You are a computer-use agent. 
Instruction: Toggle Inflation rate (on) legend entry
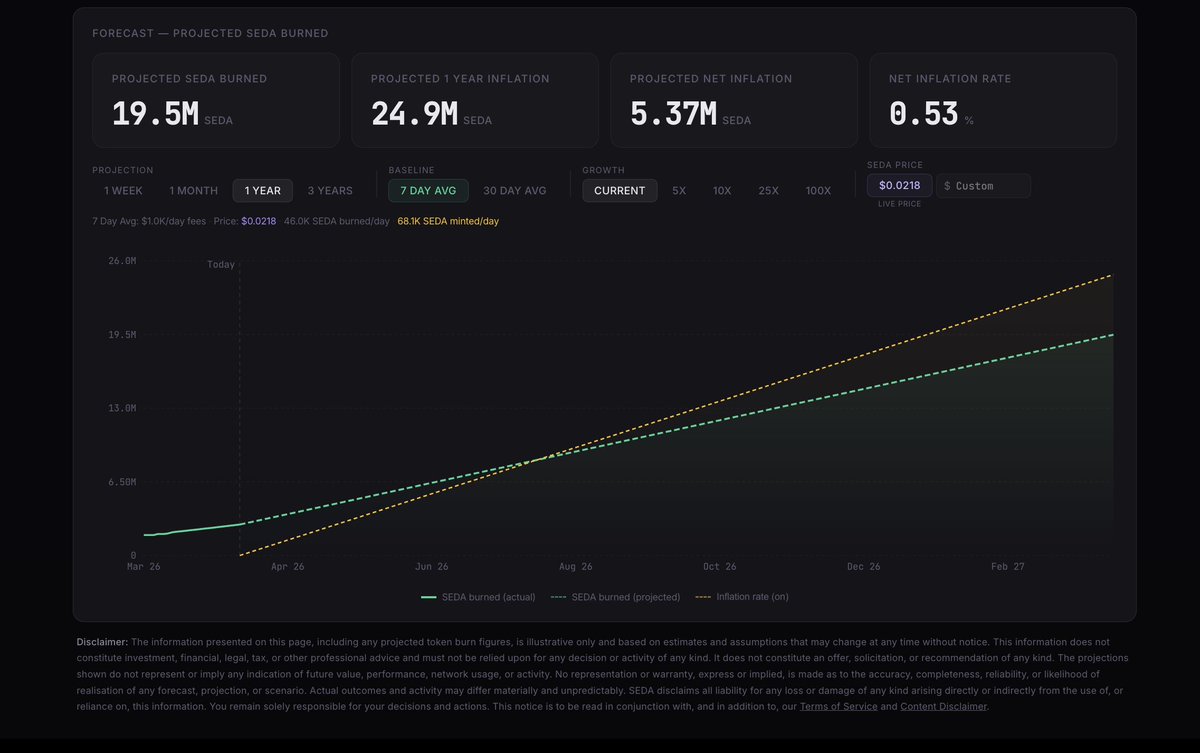coord(741,597)
